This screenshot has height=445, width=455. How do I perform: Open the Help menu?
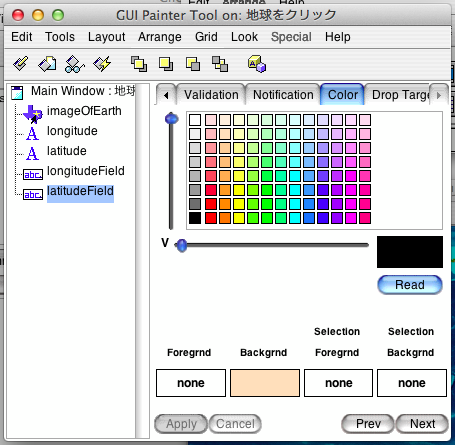338,37
